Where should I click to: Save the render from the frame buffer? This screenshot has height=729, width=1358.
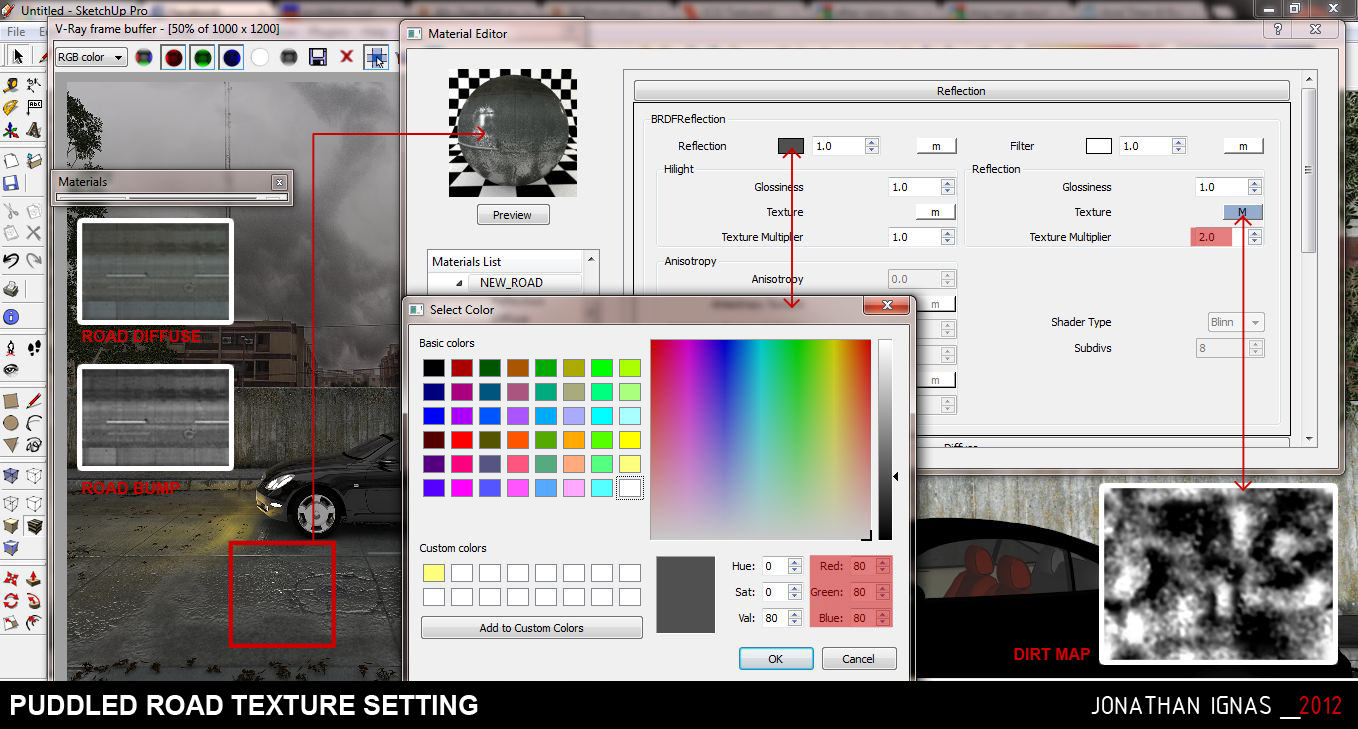[x=319, y=57]
